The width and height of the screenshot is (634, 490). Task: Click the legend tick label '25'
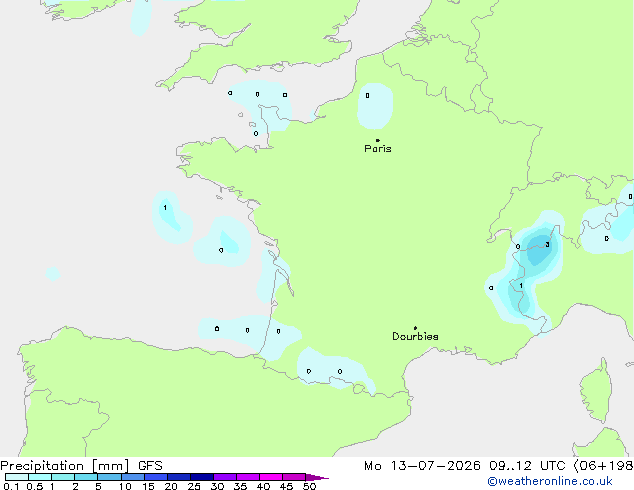click(x=194, y=486)
